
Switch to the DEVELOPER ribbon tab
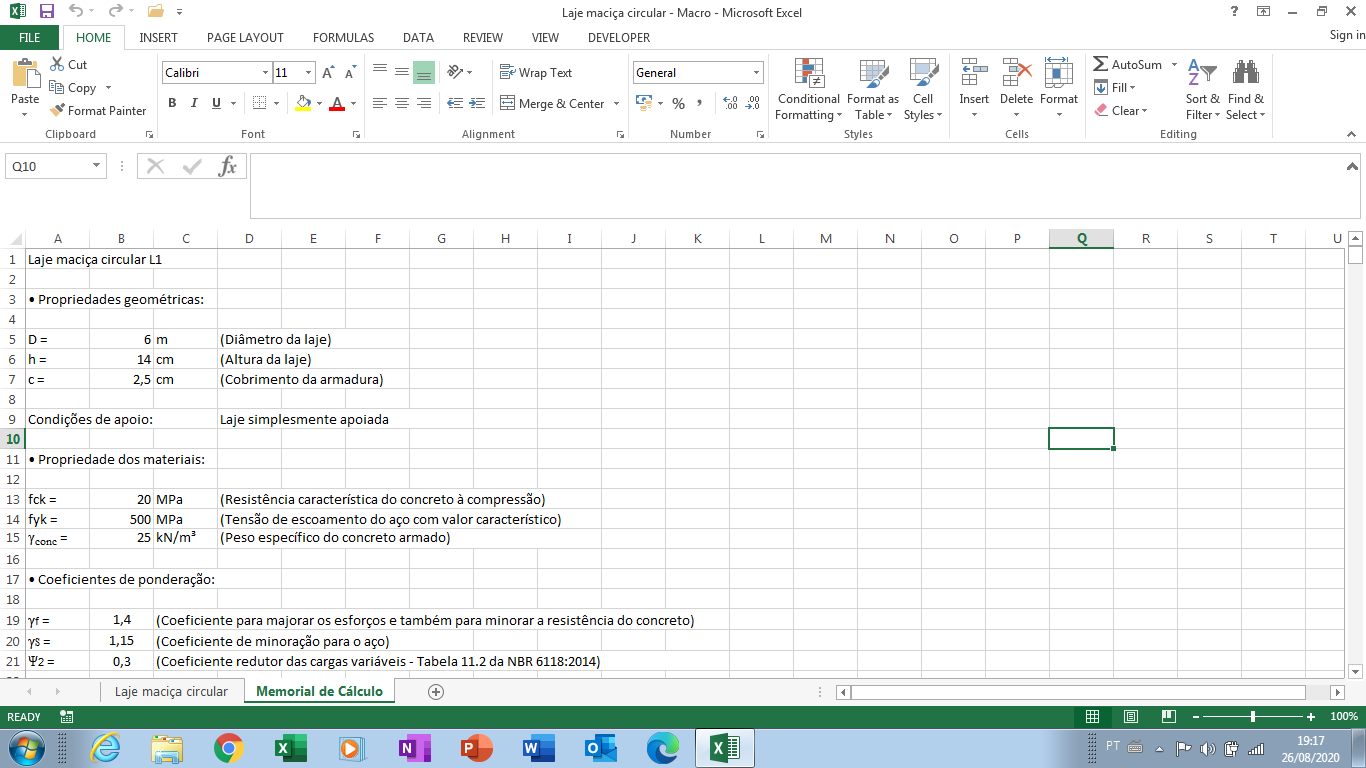click(x=619, y=38)
